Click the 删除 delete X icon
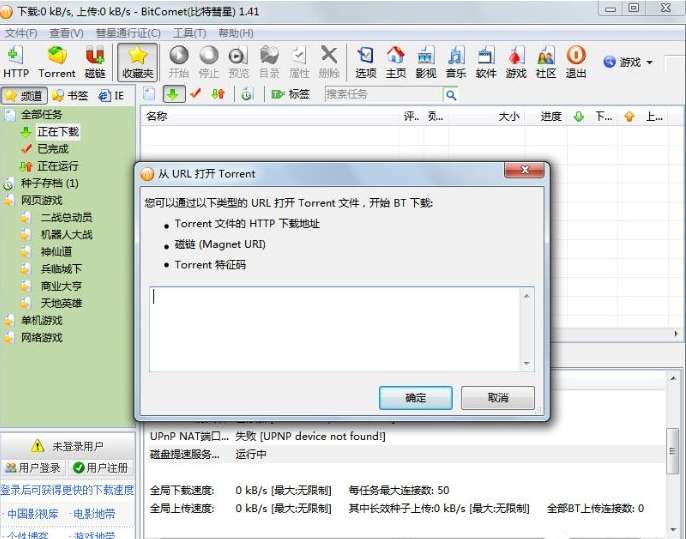Viewport: 686px width, 539px height. coord(329,62)
